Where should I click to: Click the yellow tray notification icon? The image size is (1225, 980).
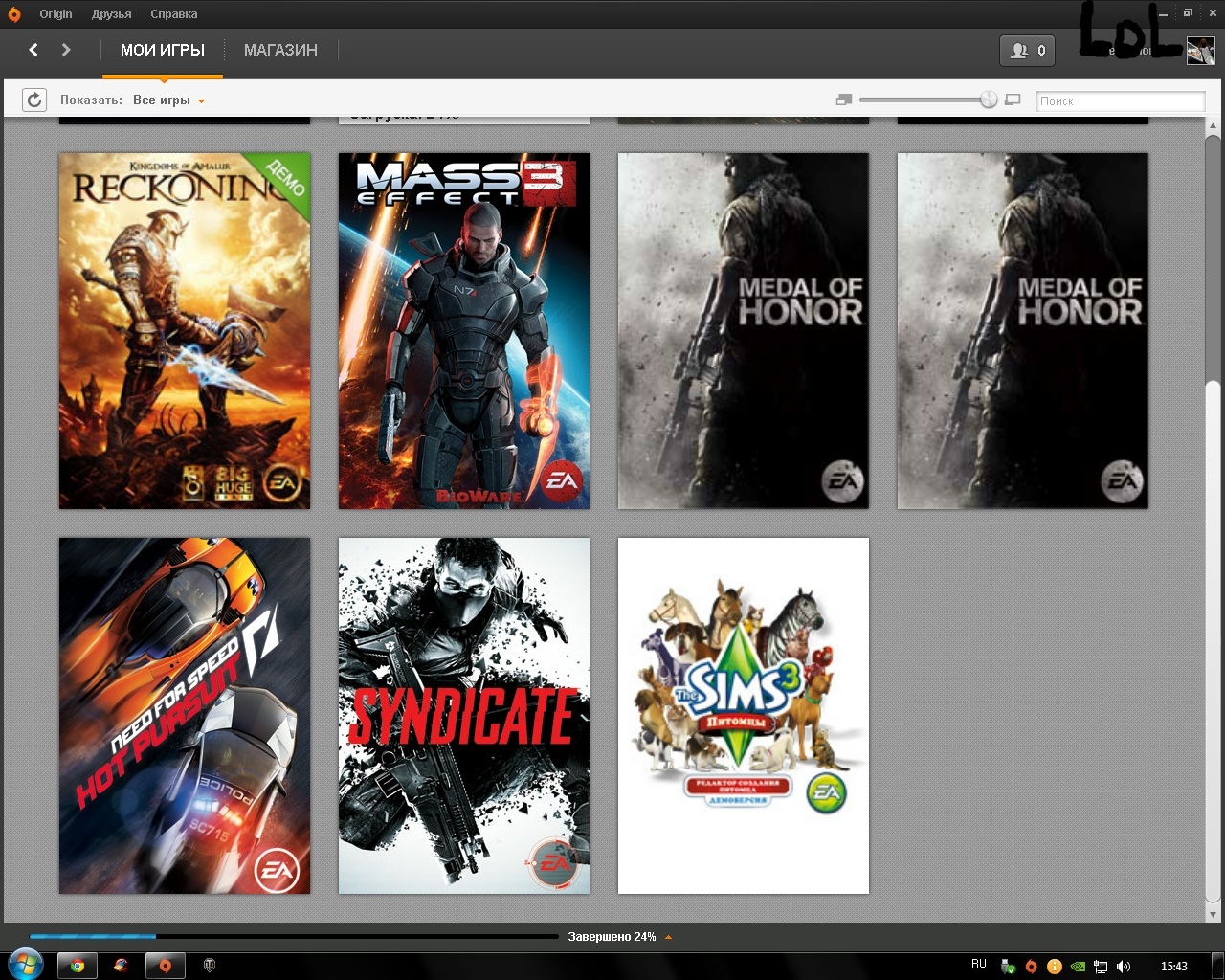[1054, 967]
